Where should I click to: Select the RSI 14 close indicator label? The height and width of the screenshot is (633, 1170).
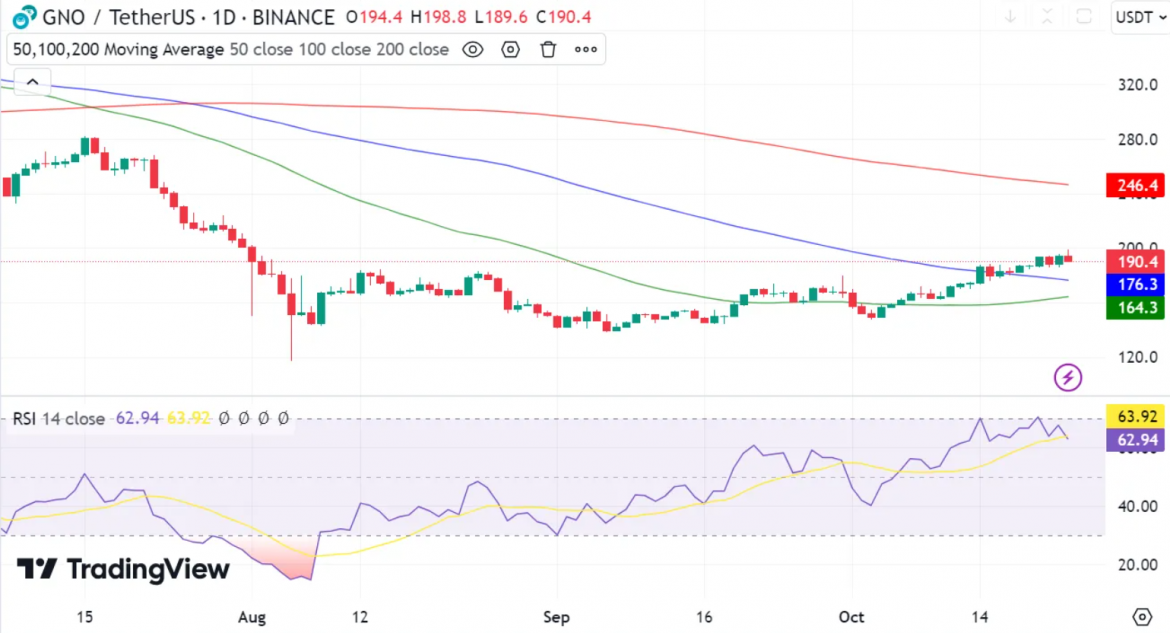[x=58, y=418]
